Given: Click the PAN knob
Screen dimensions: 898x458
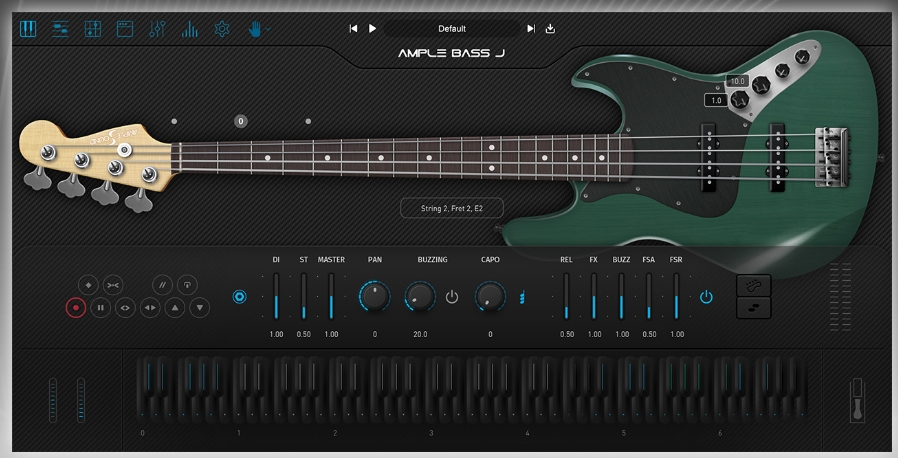Looking at the screenshot, I should 375,297.
